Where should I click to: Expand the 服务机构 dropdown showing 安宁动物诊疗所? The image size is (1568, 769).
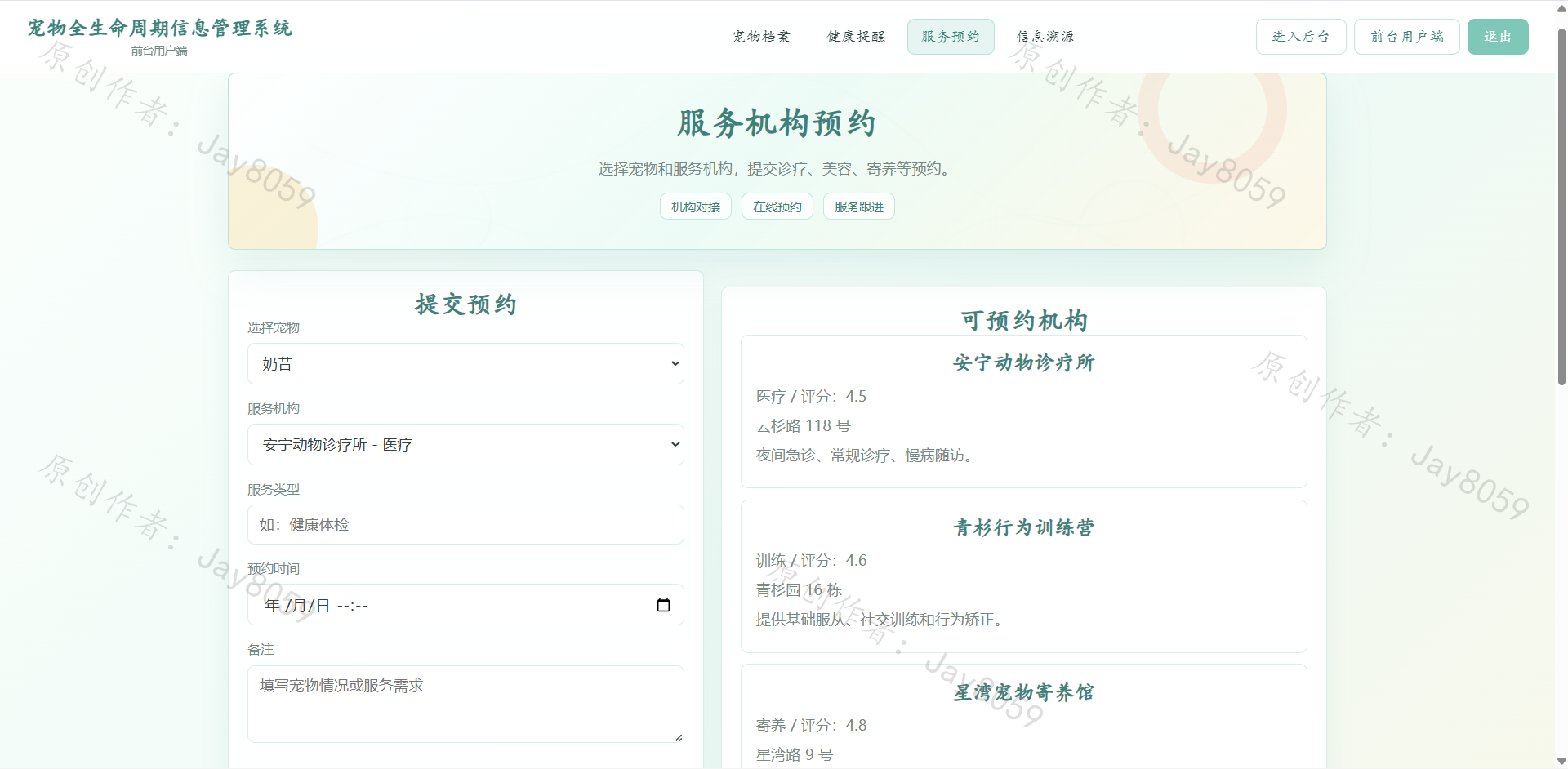pos(465,444)
